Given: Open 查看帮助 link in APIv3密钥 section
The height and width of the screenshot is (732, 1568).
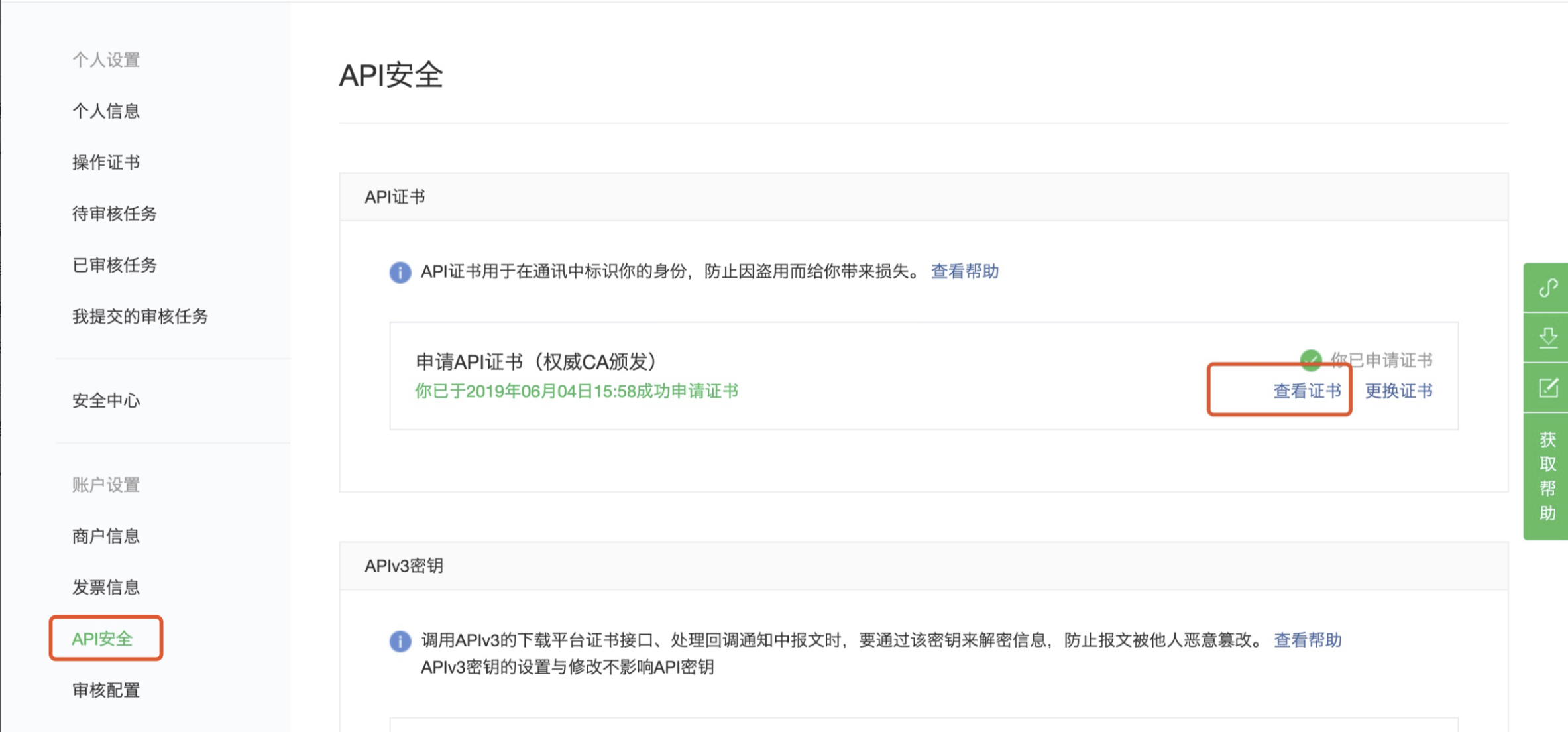Looking at the screenshot, I should (1307, 640).
